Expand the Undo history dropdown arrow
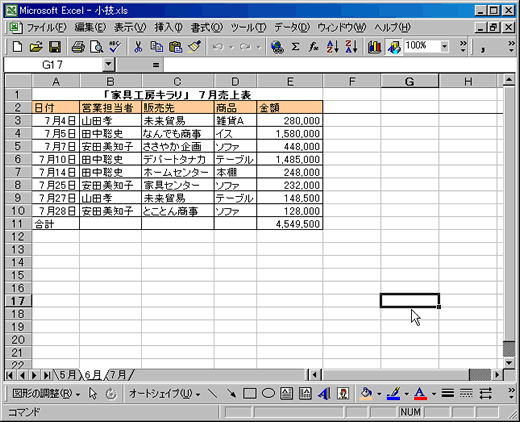520x422 pixels. [231, 47]
